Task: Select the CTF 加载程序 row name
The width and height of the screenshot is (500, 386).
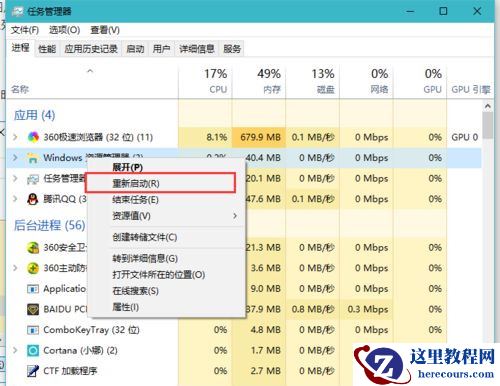Action: 70,371
